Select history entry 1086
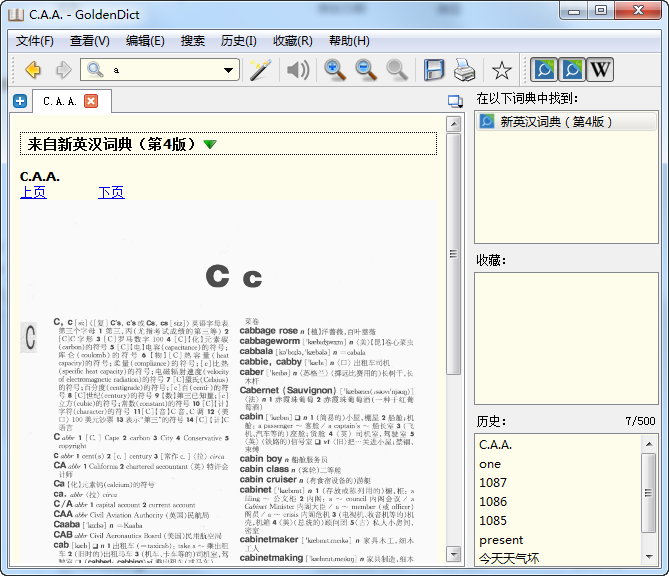 (493, 502)
